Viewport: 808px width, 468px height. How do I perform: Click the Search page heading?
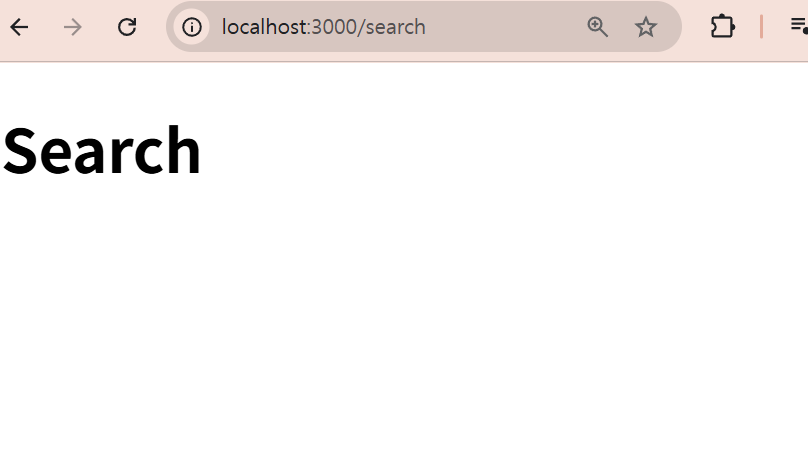tap(102, 151)
